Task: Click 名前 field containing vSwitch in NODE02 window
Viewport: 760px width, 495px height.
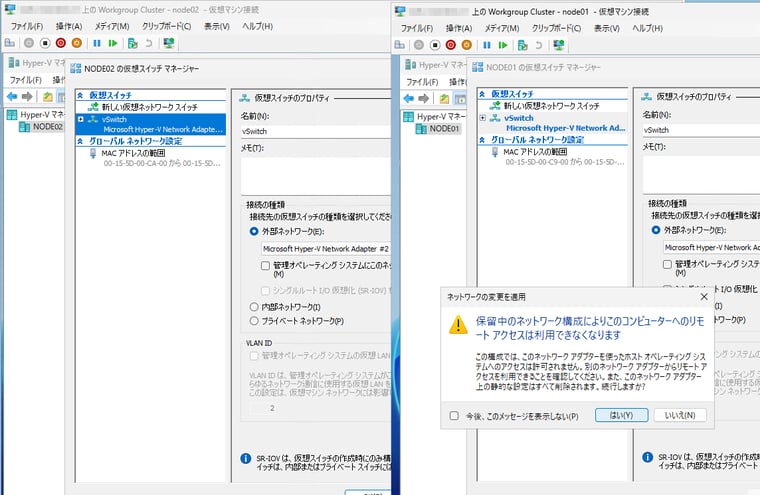Action: (x=316, y=131)
